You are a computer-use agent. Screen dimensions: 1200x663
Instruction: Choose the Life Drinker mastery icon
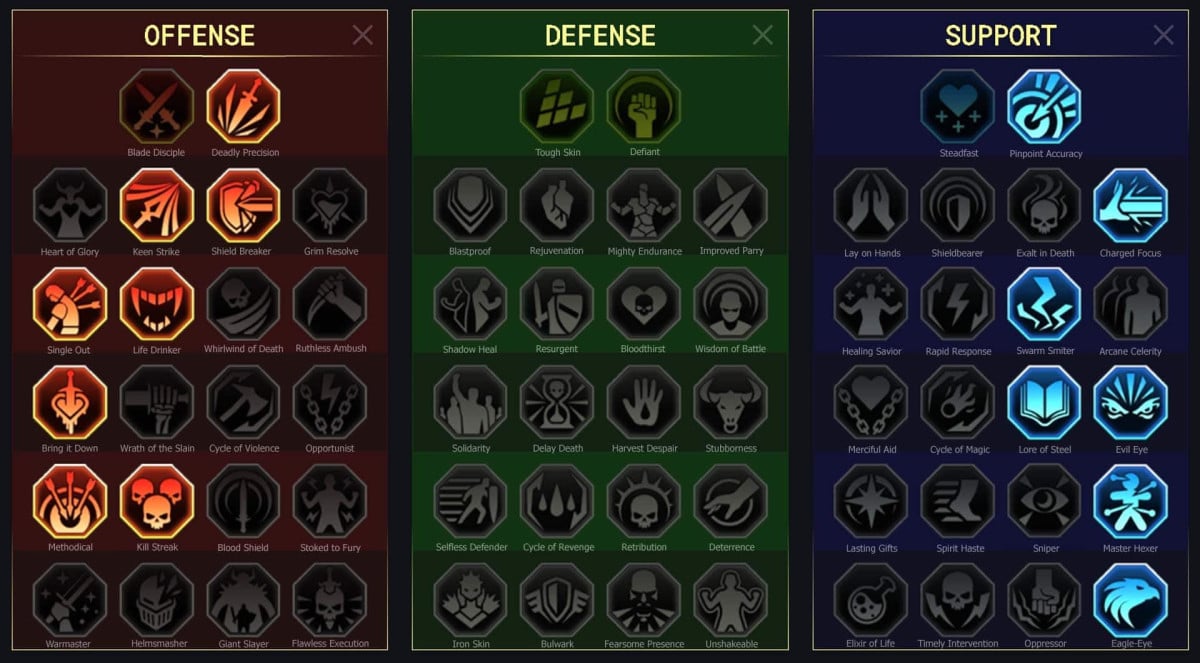pos(157,303)
